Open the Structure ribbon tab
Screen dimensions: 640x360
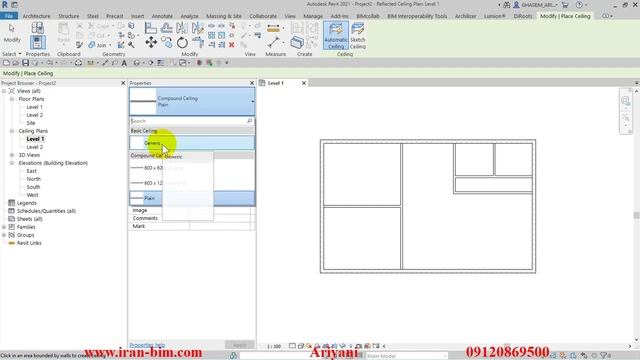(x=69, y=16)
